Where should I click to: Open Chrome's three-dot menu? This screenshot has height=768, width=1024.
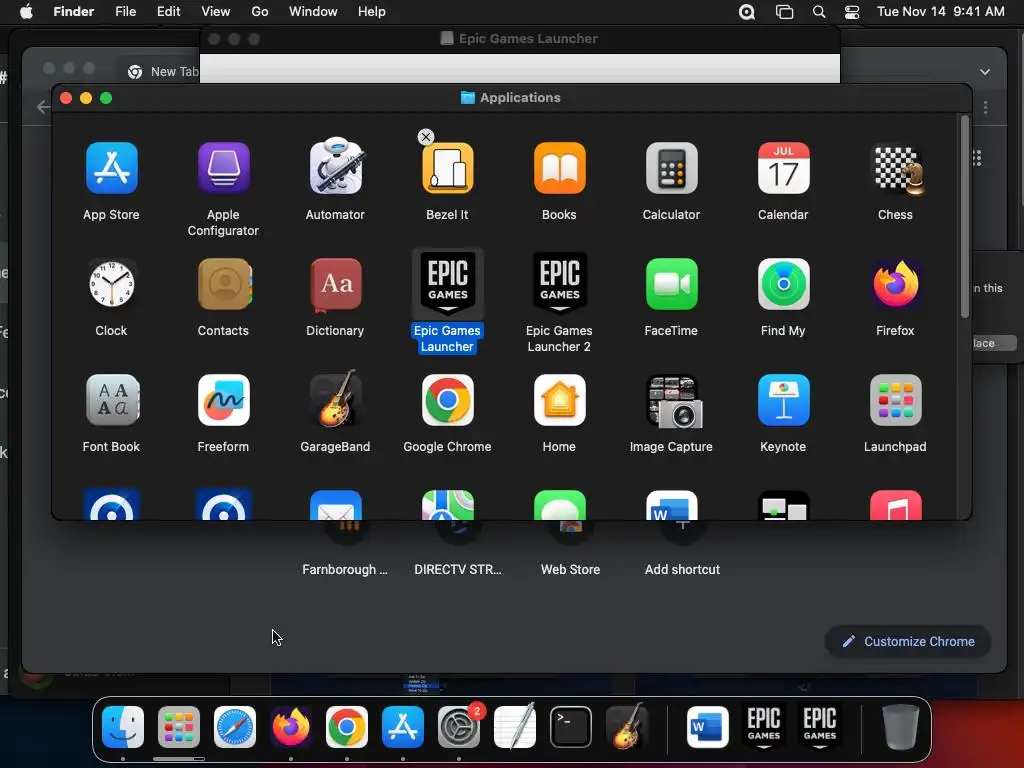click(985, 107)
